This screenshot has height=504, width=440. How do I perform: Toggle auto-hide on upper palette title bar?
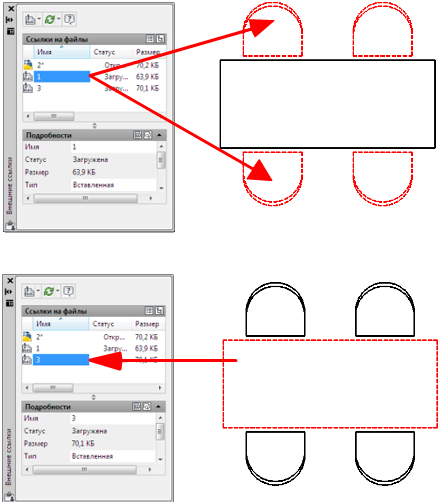pos(10,20)
